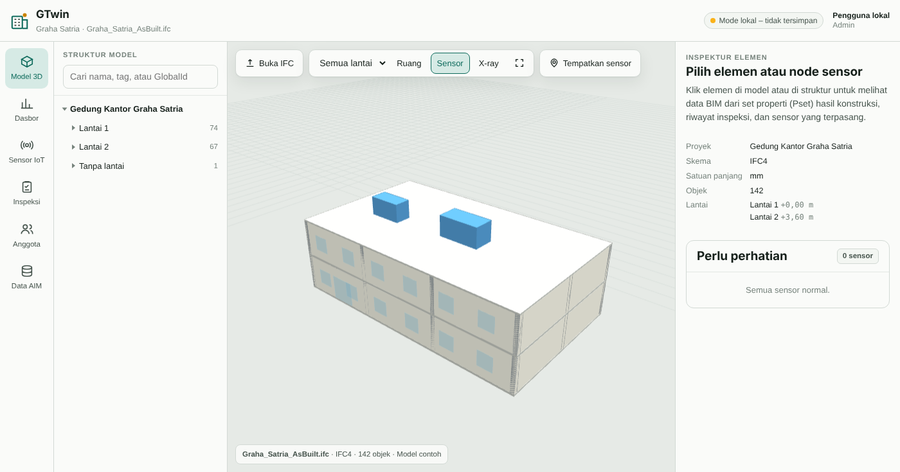Click the upload icon on Buka IFC
The image size is (900, 472).
coord(250,63)
